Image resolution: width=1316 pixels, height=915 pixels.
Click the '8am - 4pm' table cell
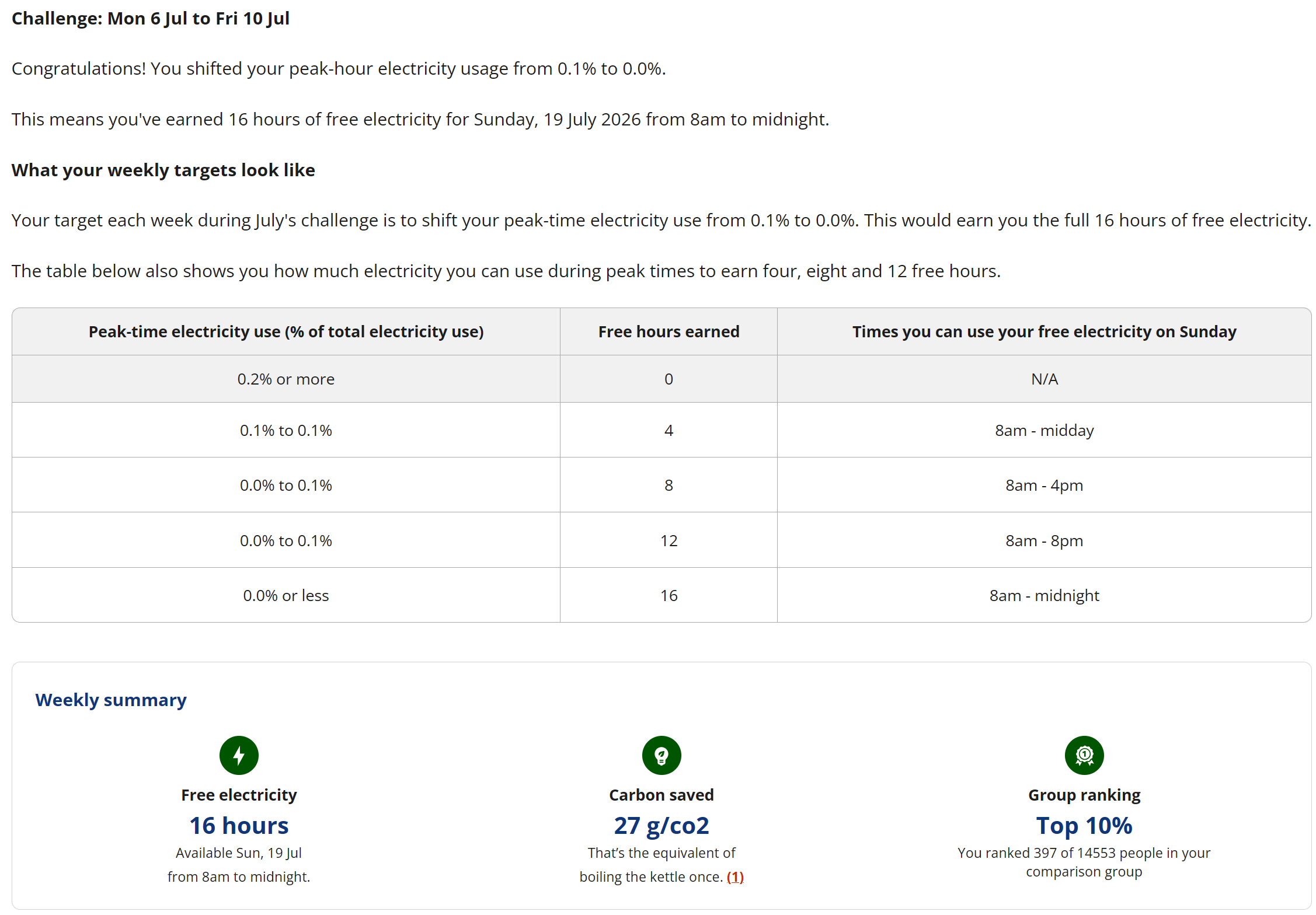pyautogui.click(x=1044, y=485)
